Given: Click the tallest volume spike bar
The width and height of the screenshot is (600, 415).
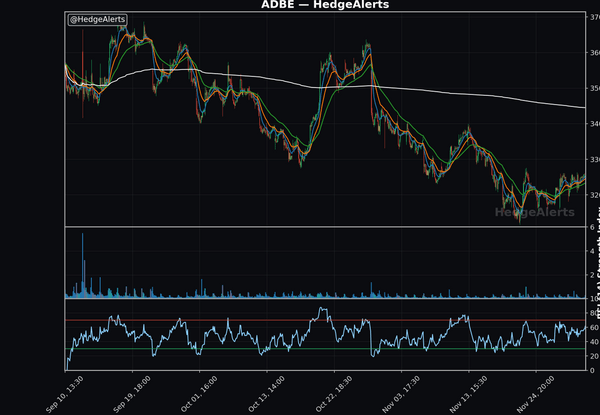Looking at the screenshot, I should point(82,265).
